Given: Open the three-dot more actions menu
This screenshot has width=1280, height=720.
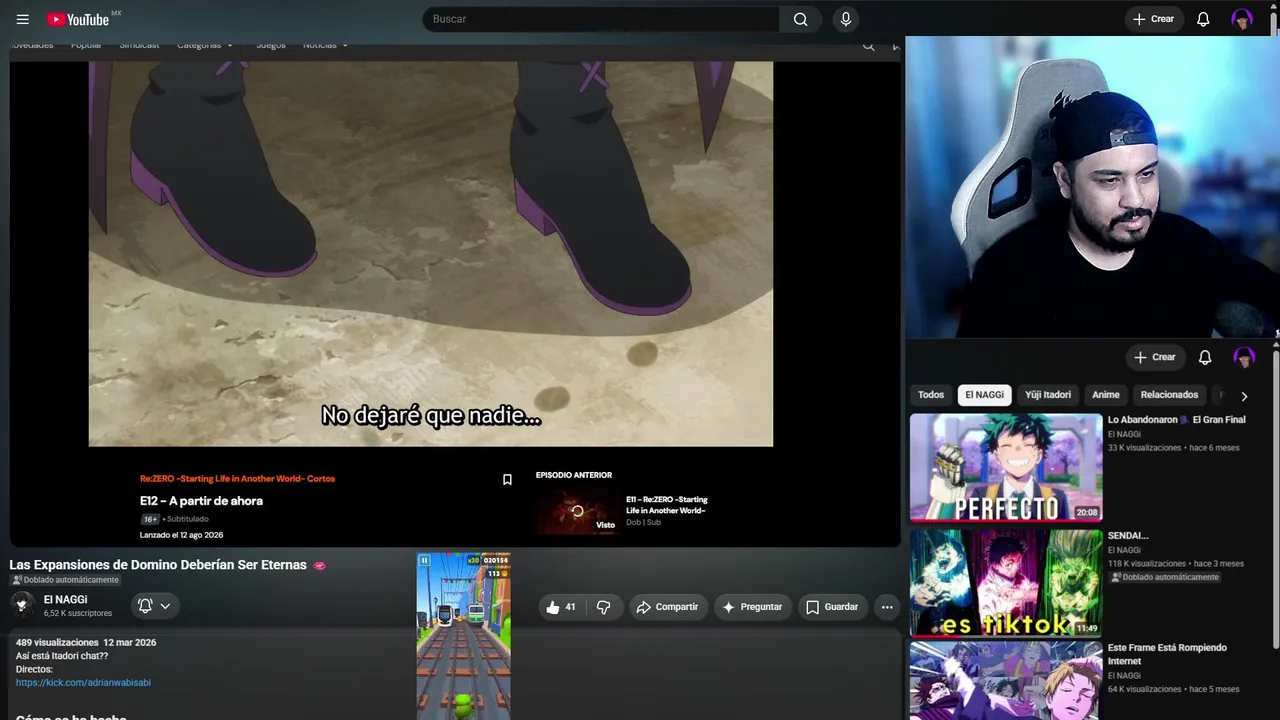Looking at the screenshot, I should click(x=887, y=607).
